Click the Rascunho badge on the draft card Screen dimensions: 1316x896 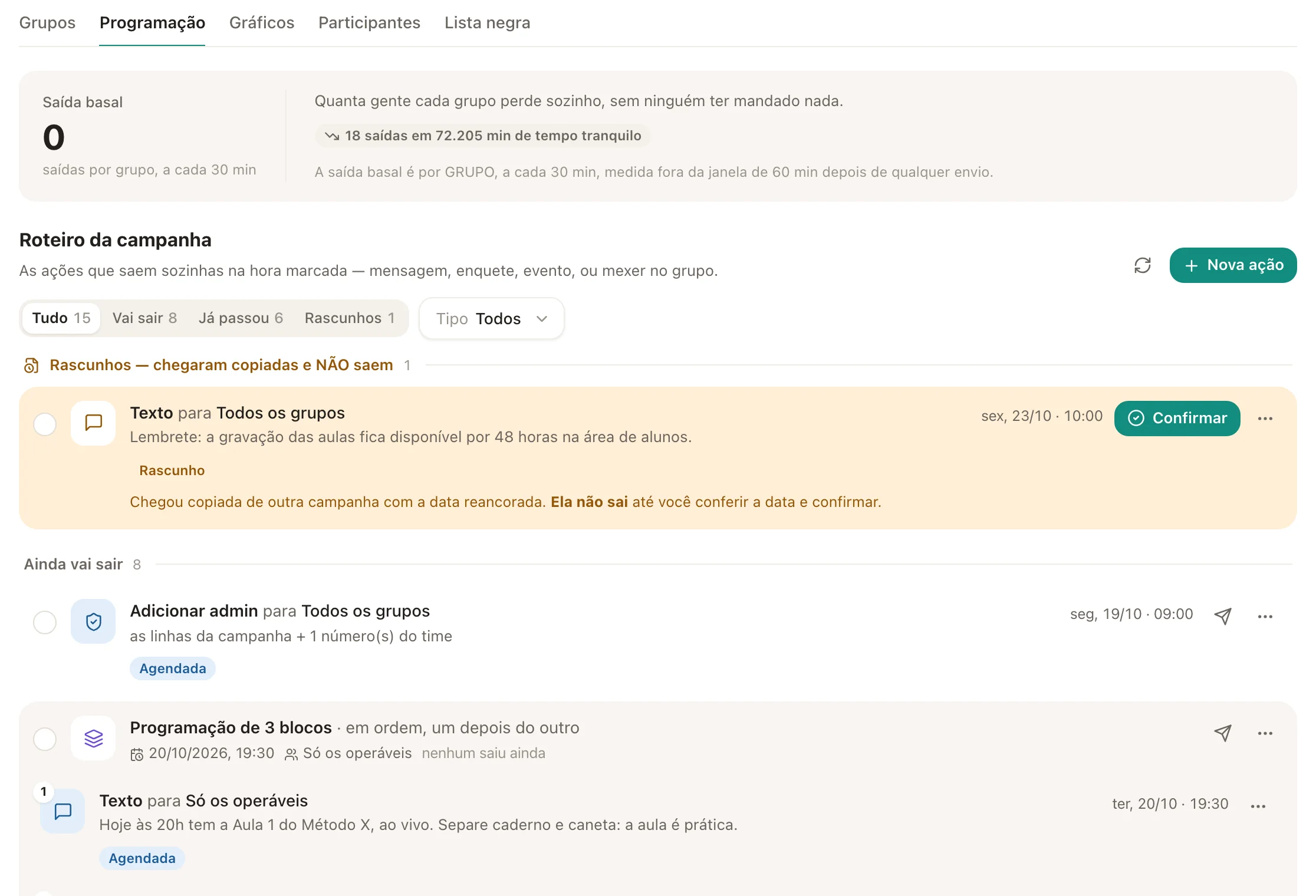click(x=172, y=471)
